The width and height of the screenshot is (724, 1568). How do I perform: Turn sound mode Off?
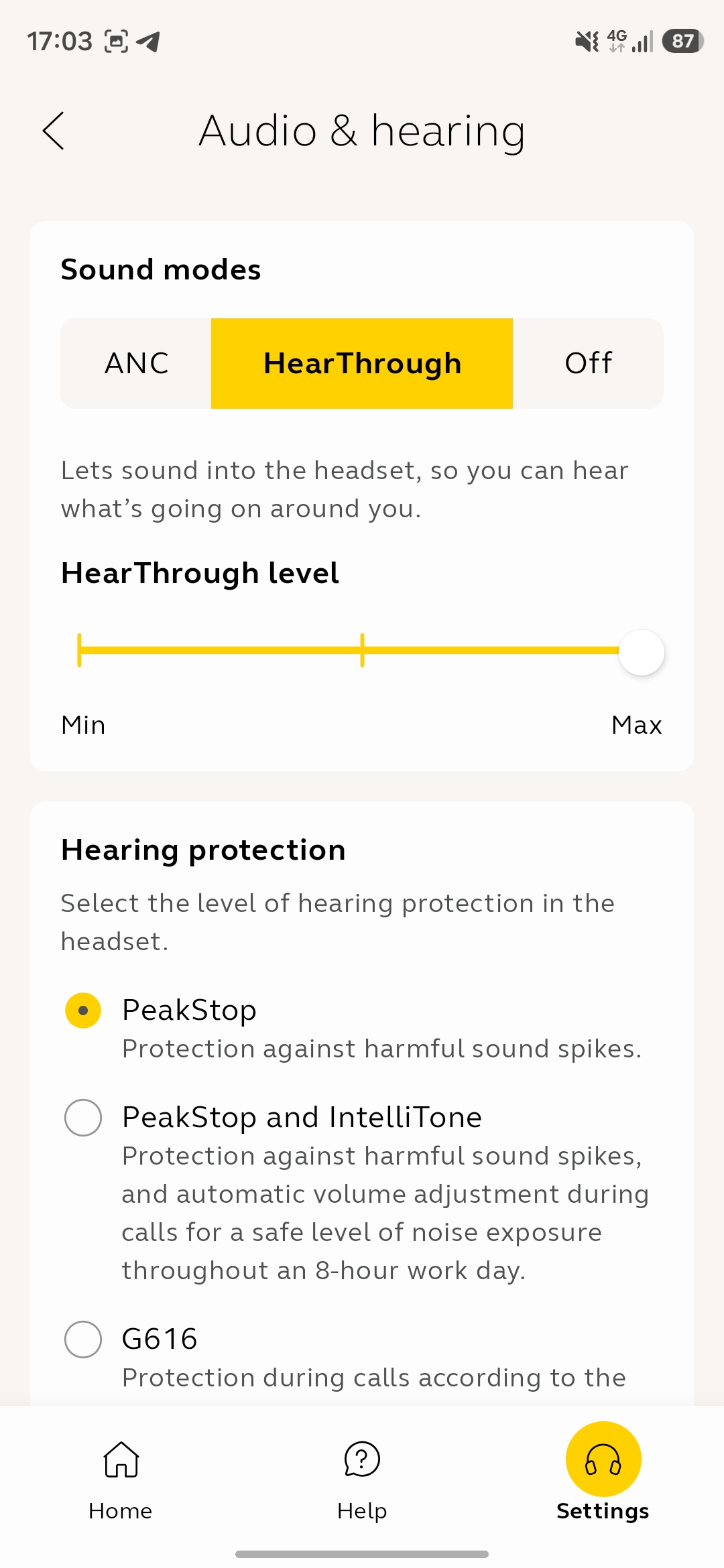tap(588, 363)
